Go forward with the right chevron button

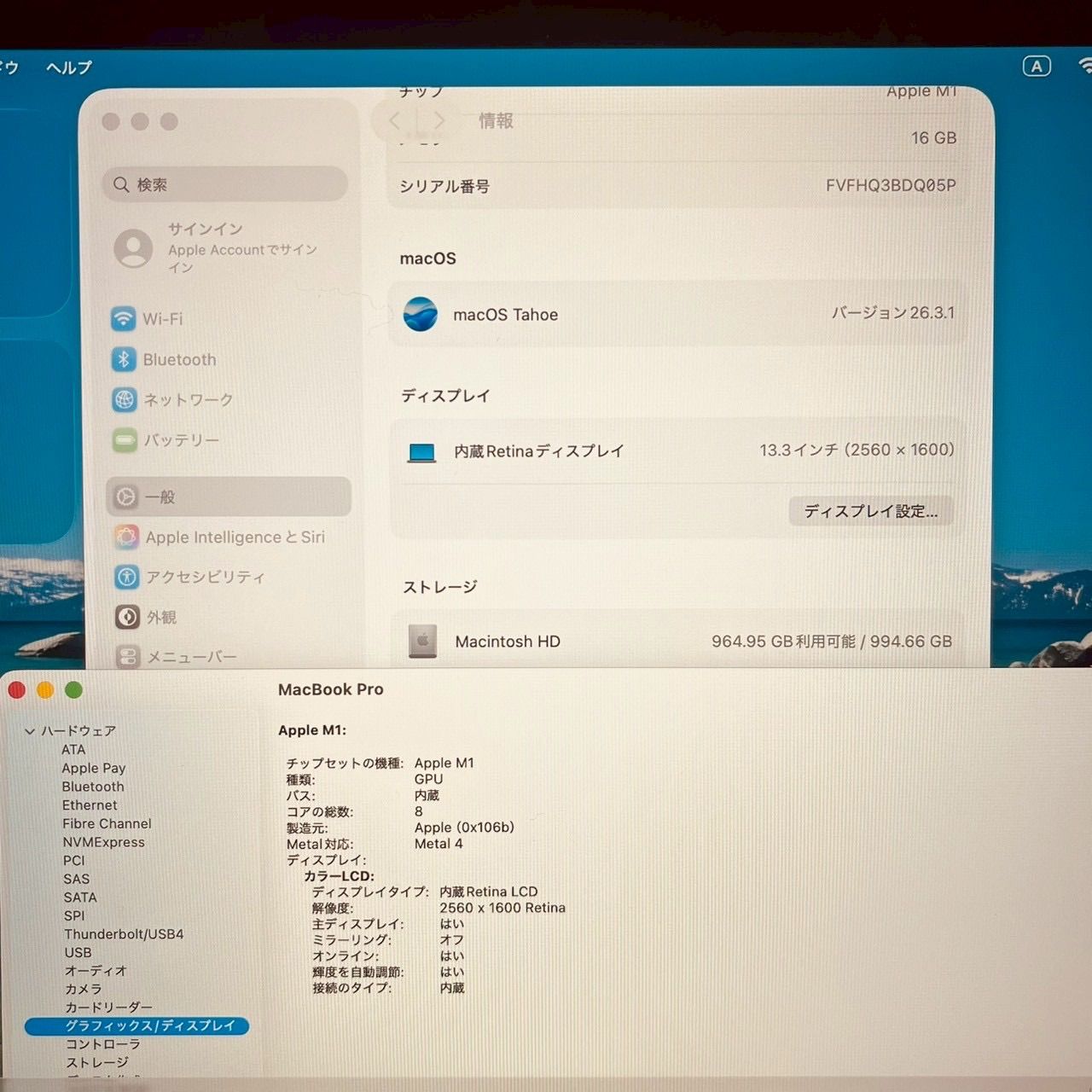click(439, 120)
